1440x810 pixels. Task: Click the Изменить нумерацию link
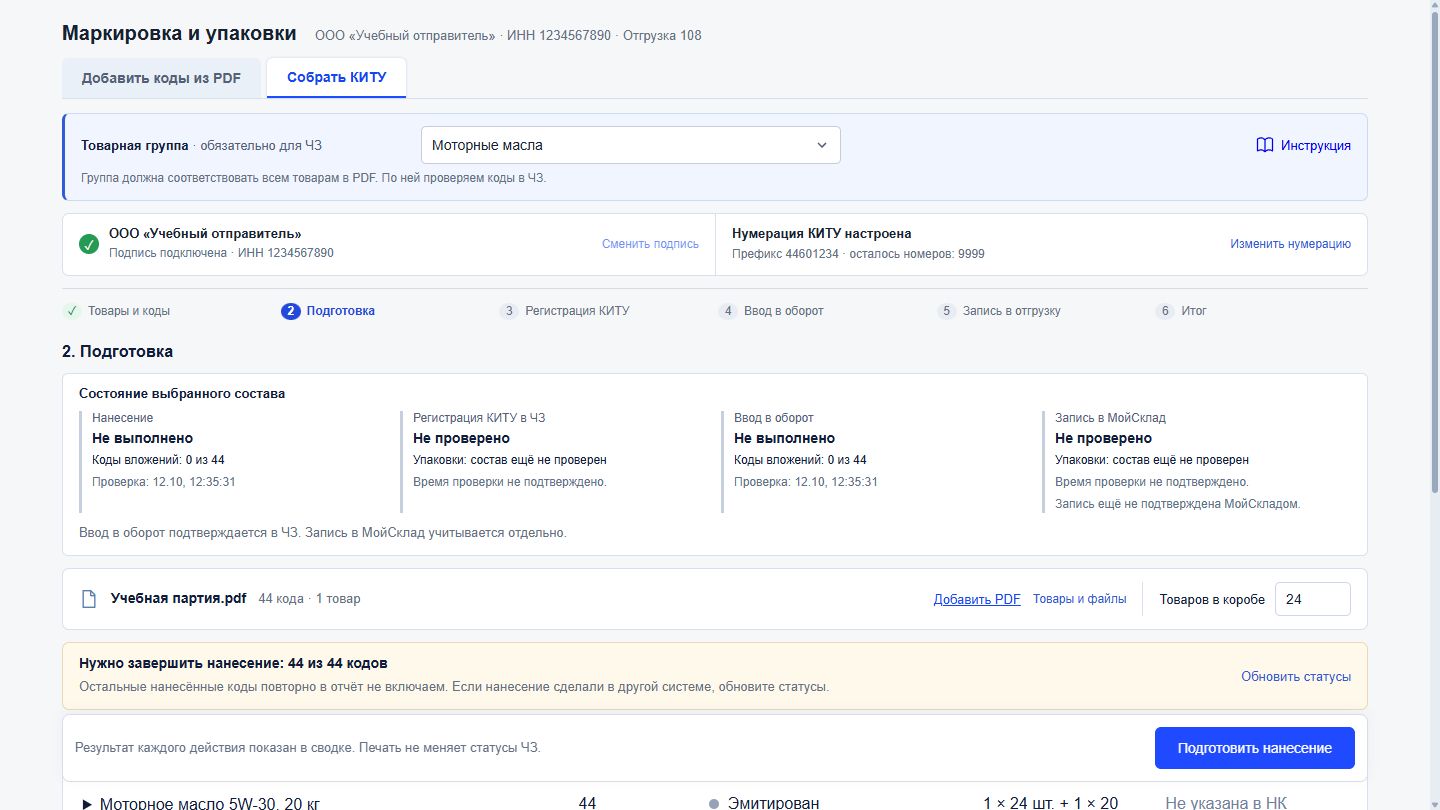coord(1290,244)
